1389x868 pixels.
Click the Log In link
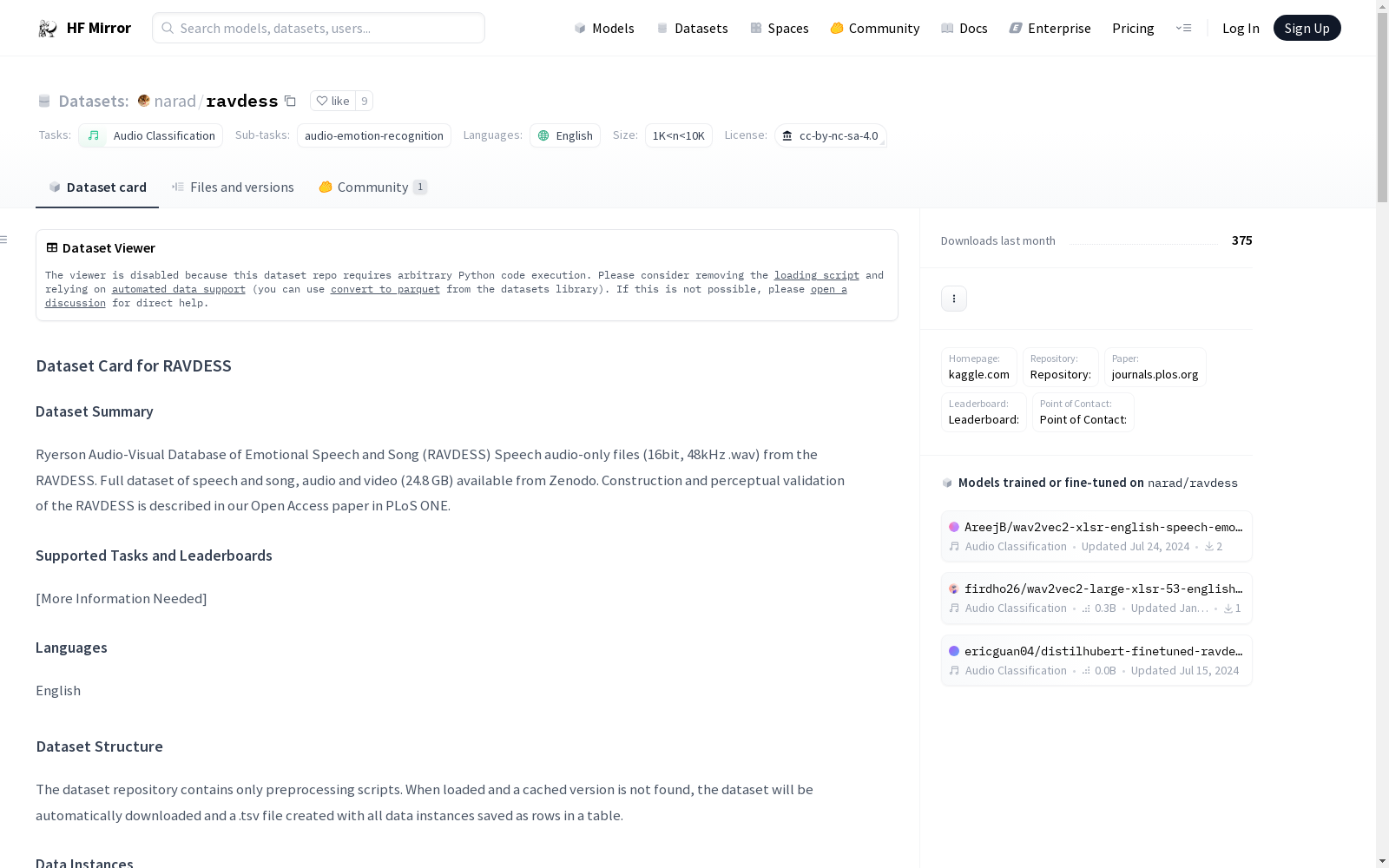[1241, 28]
